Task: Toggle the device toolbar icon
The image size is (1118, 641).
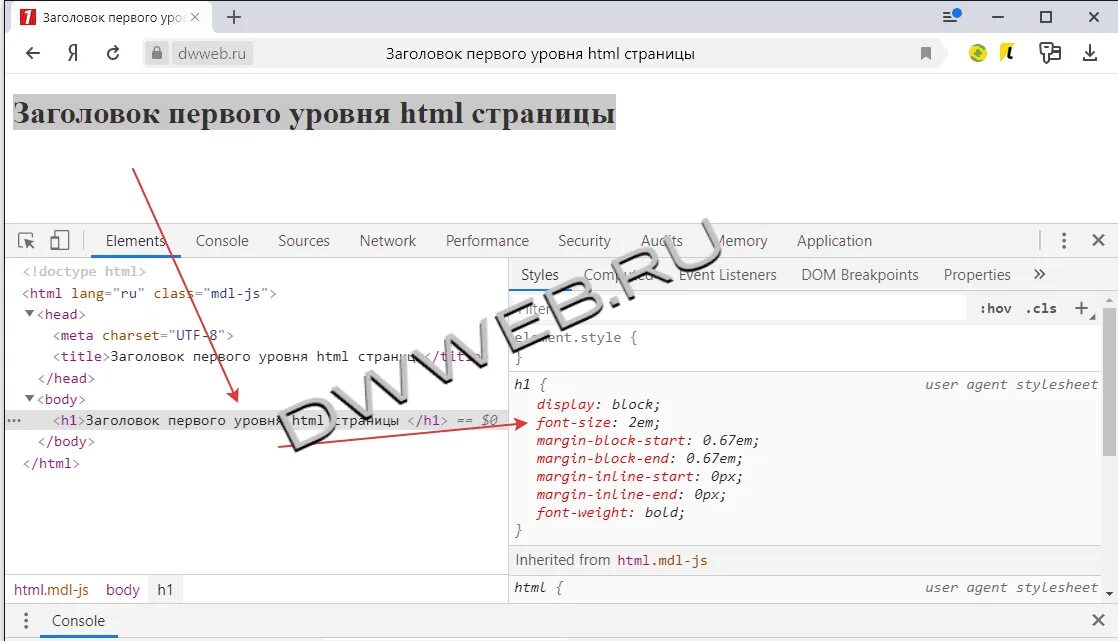Action: coord(59,240)
